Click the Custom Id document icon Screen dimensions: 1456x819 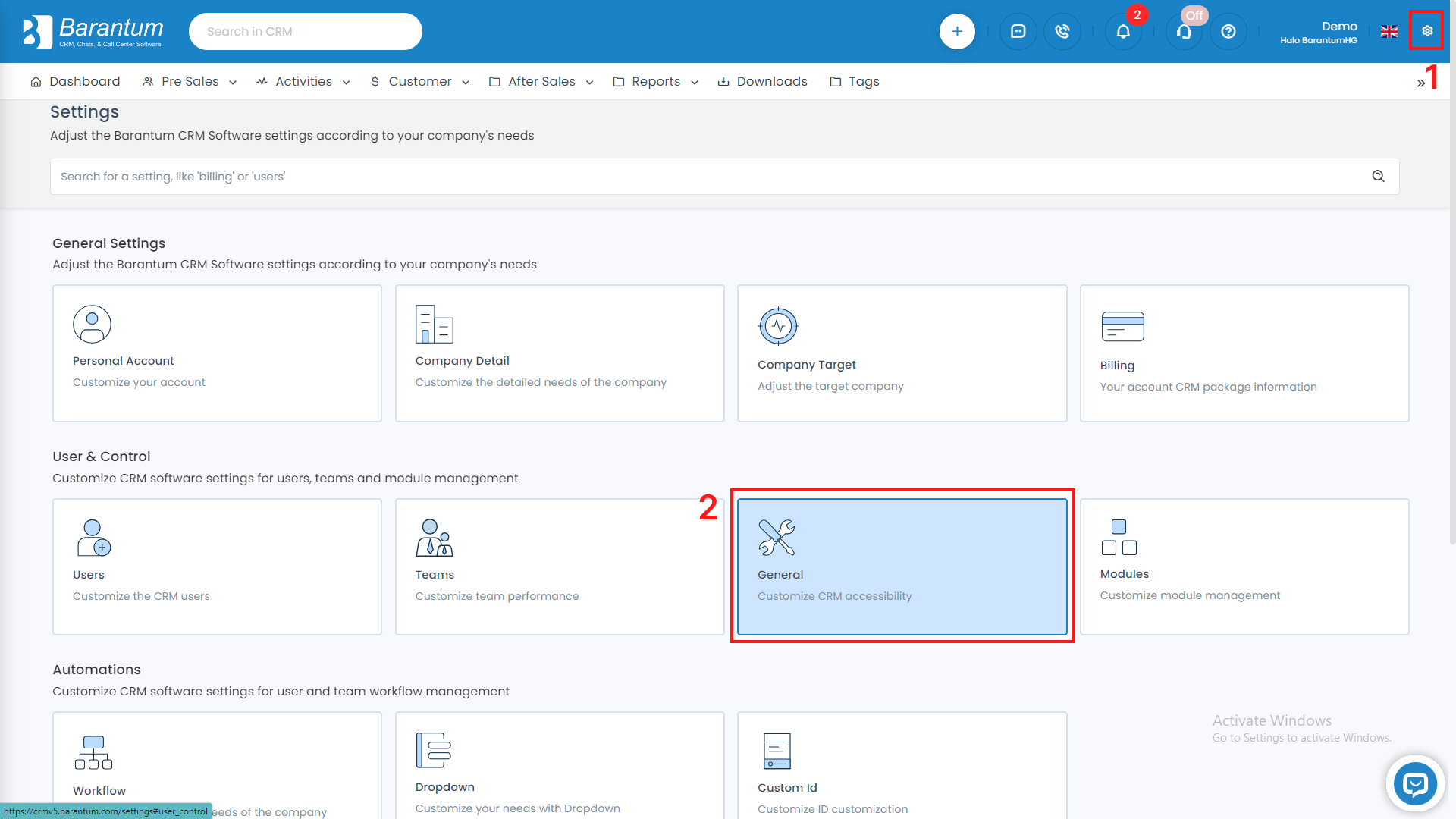tap(777, 752)
